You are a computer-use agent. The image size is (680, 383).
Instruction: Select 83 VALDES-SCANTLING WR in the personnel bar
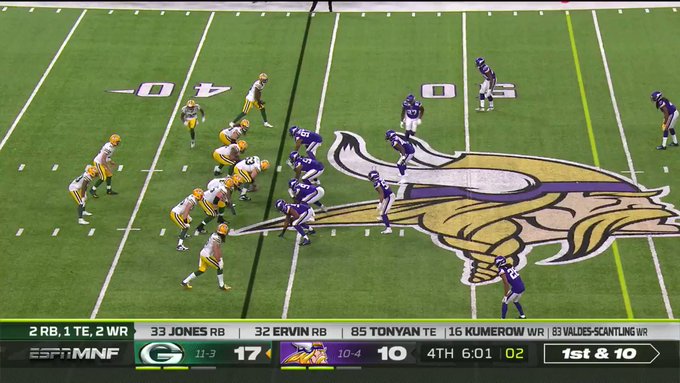tap(599, 332)
